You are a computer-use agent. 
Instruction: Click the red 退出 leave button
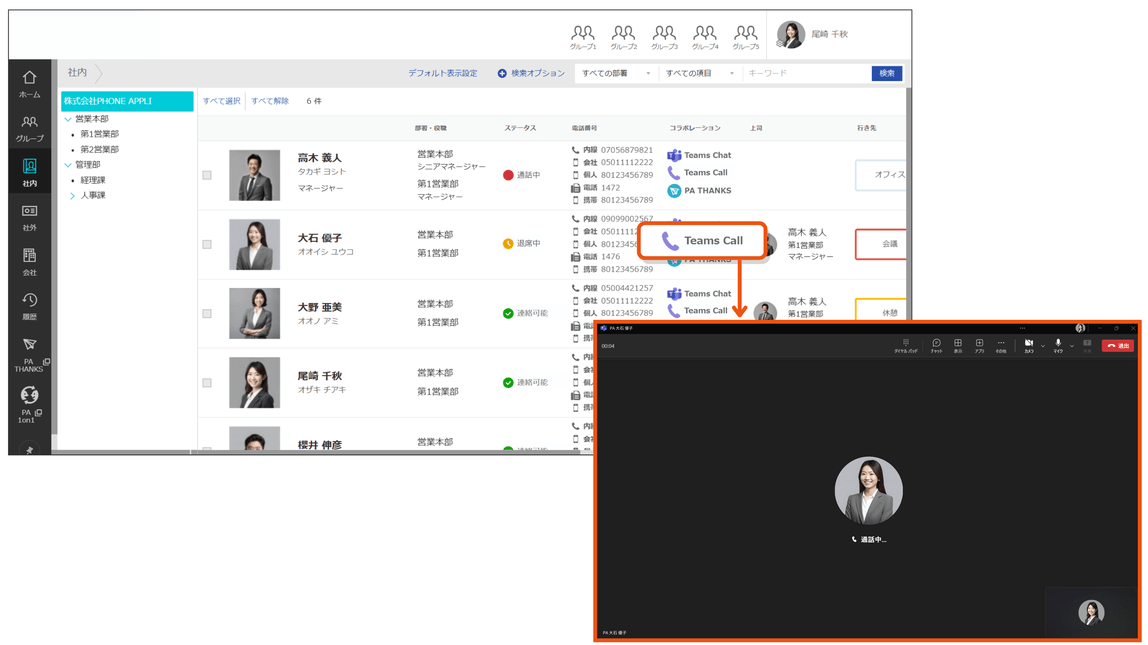coord(1118,346)
